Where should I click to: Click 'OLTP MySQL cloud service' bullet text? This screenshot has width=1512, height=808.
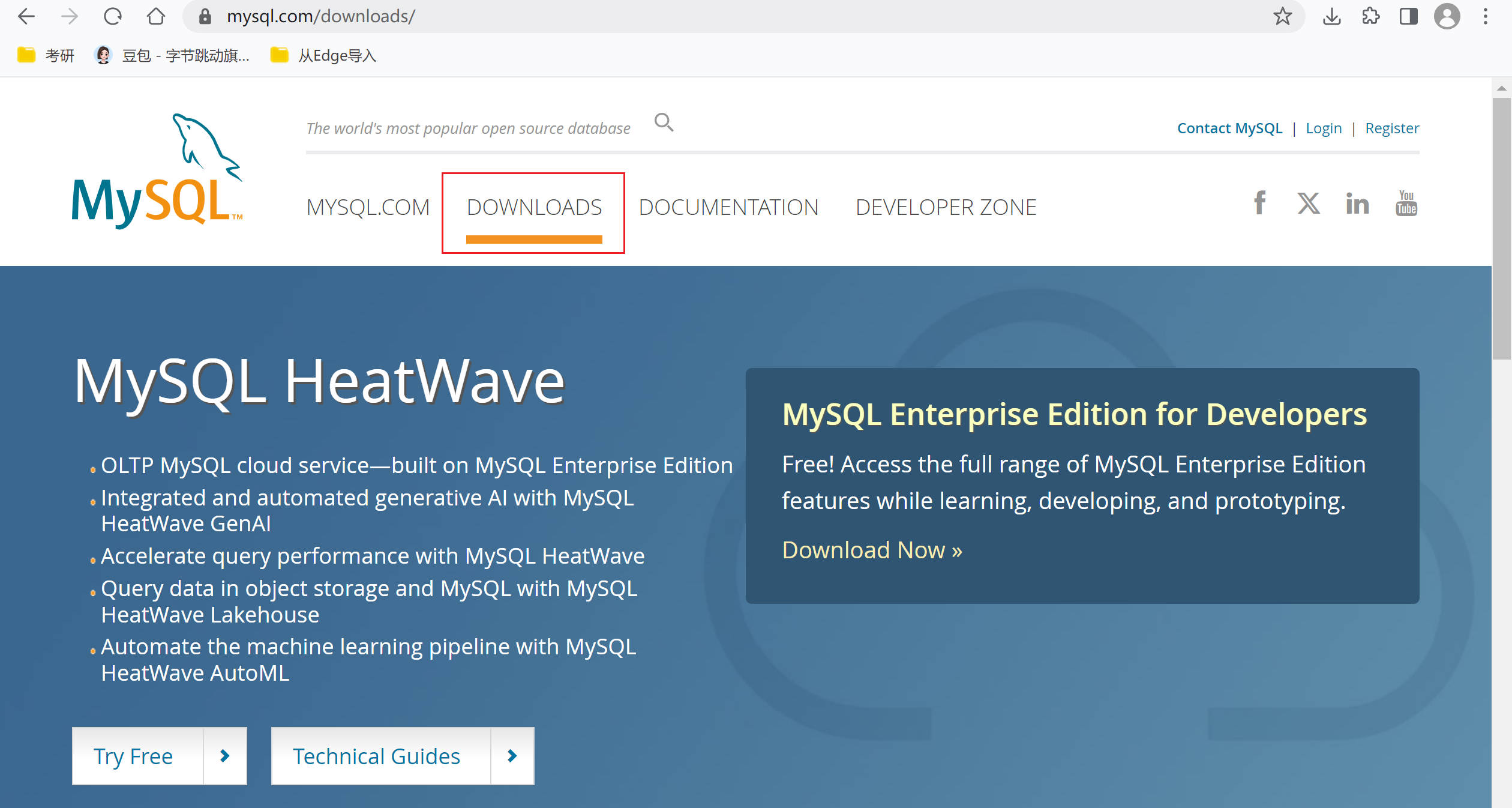point(416,466)
